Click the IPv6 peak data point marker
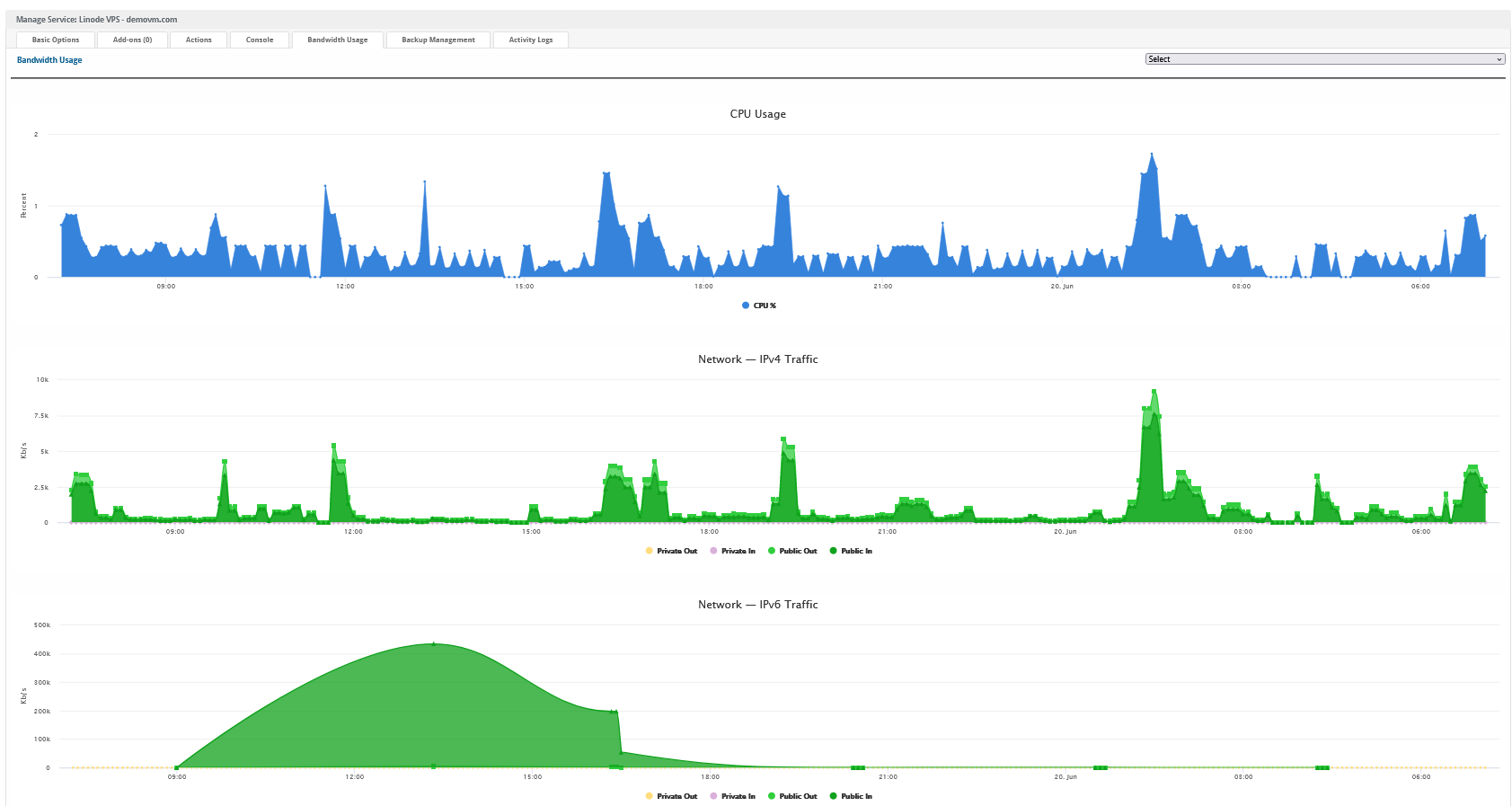 pyautogui.click(x=433, y=644)
